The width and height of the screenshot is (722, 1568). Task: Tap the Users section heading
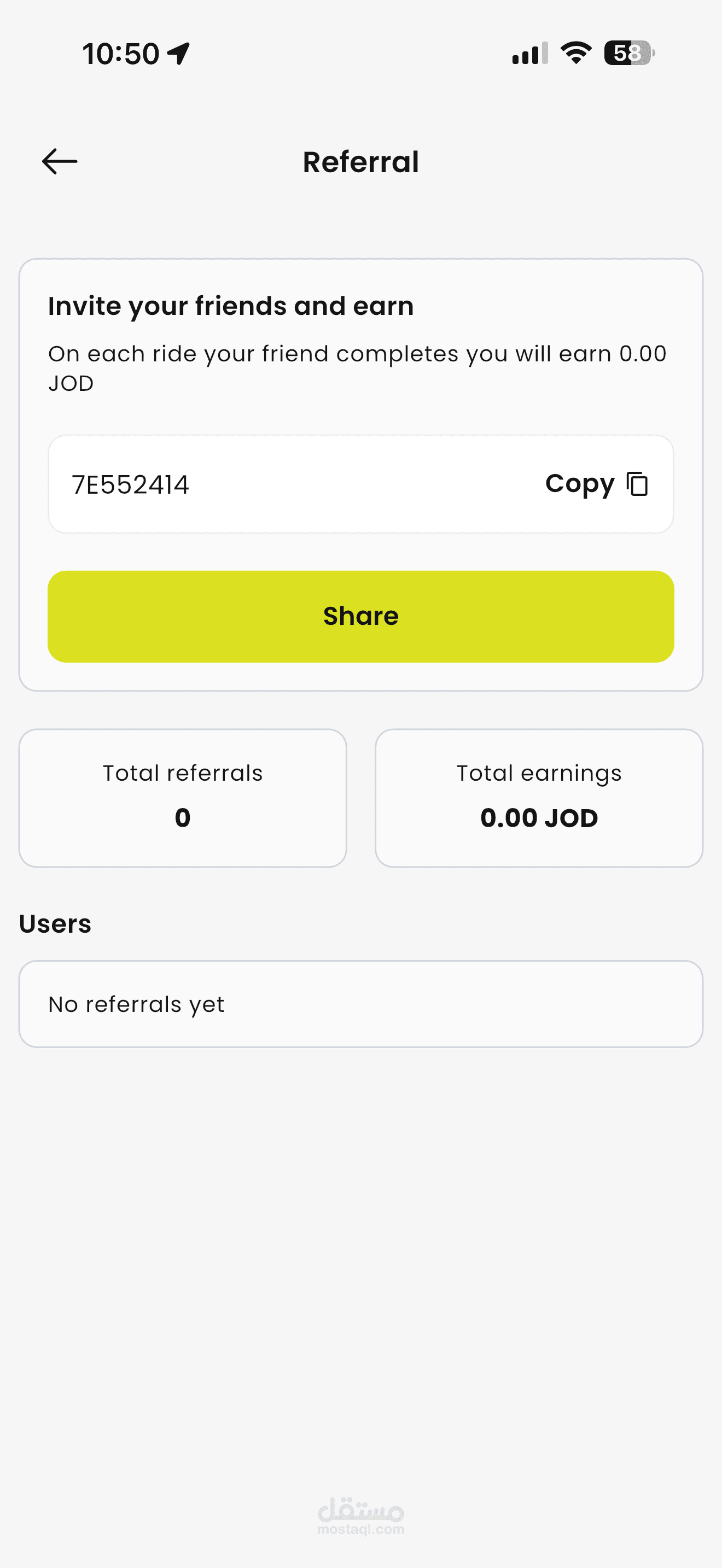click(55, 924)
